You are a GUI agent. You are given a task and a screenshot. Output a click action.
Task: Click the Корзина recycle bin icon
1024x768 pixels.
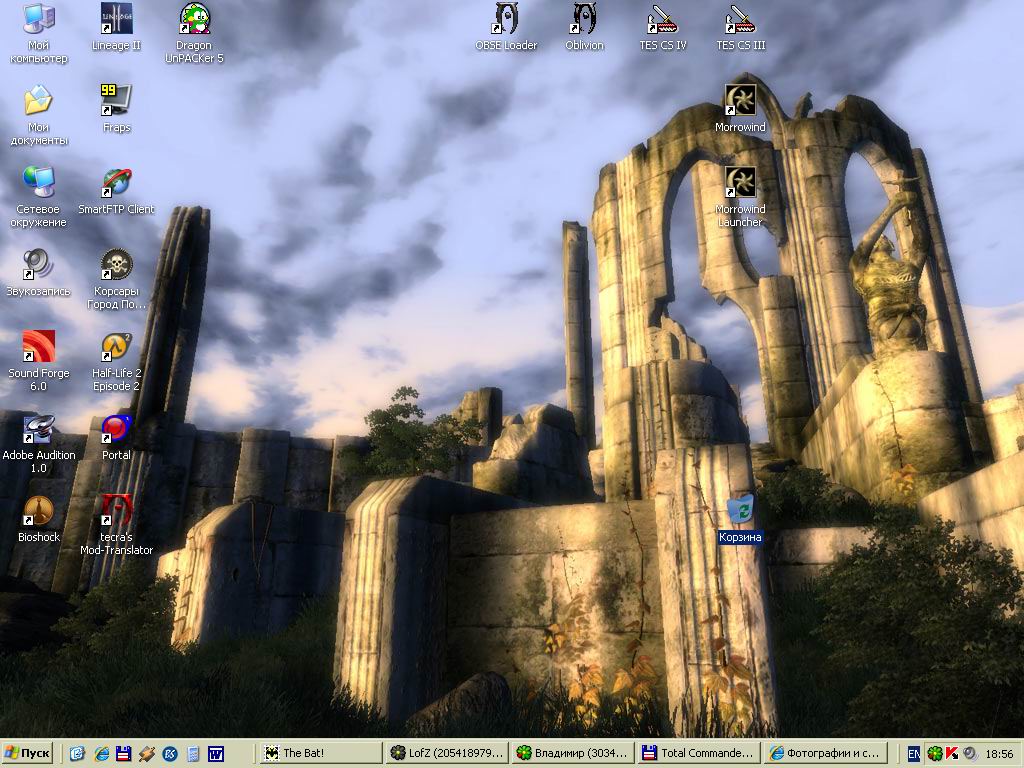click(740, 519)
